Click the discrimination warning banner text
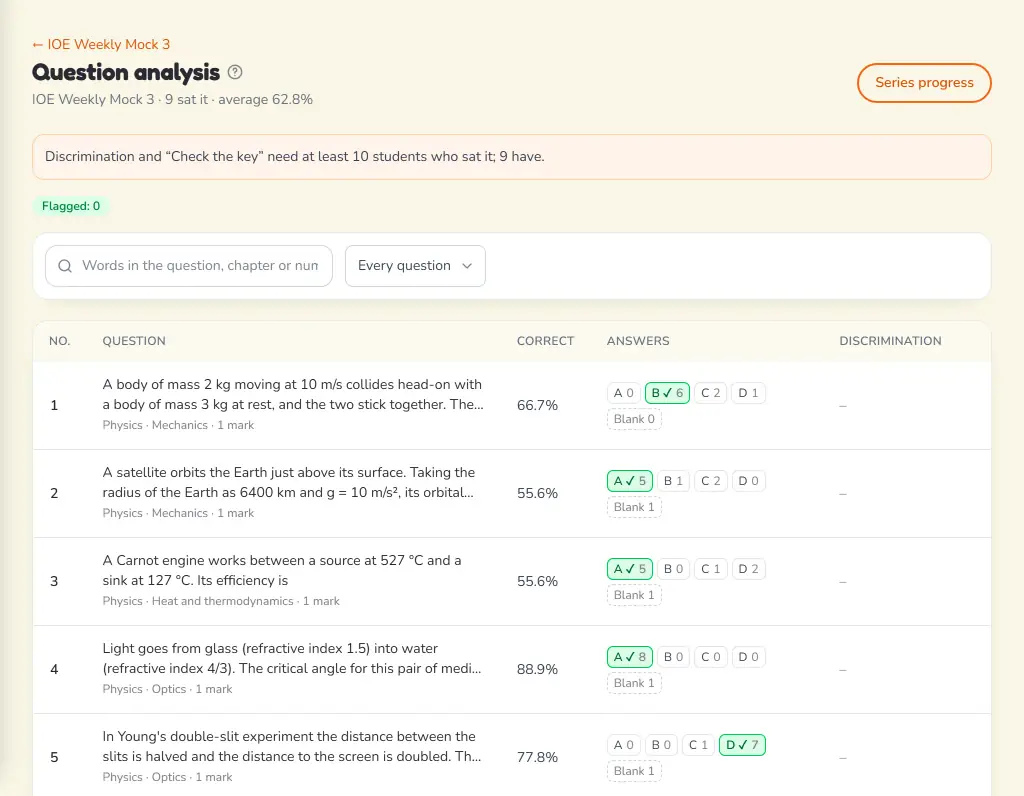 [x=295, y=157]
